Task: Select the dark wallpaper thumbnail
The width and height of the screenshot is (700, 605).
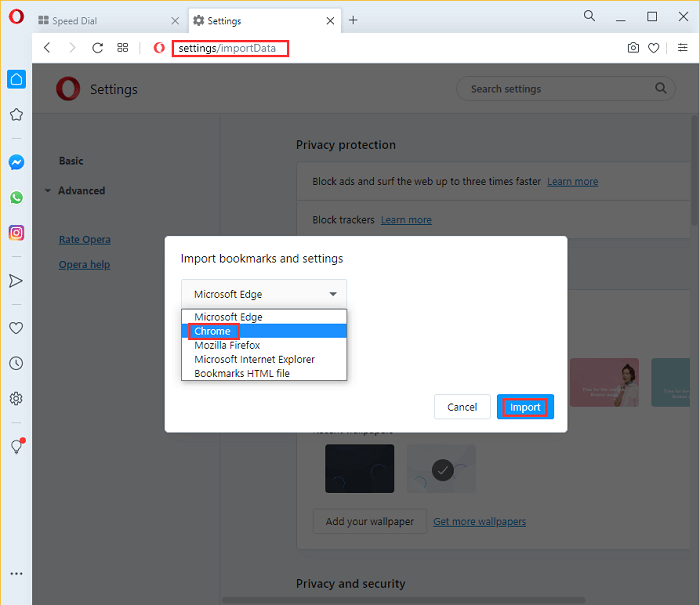Action: [359, 468]
